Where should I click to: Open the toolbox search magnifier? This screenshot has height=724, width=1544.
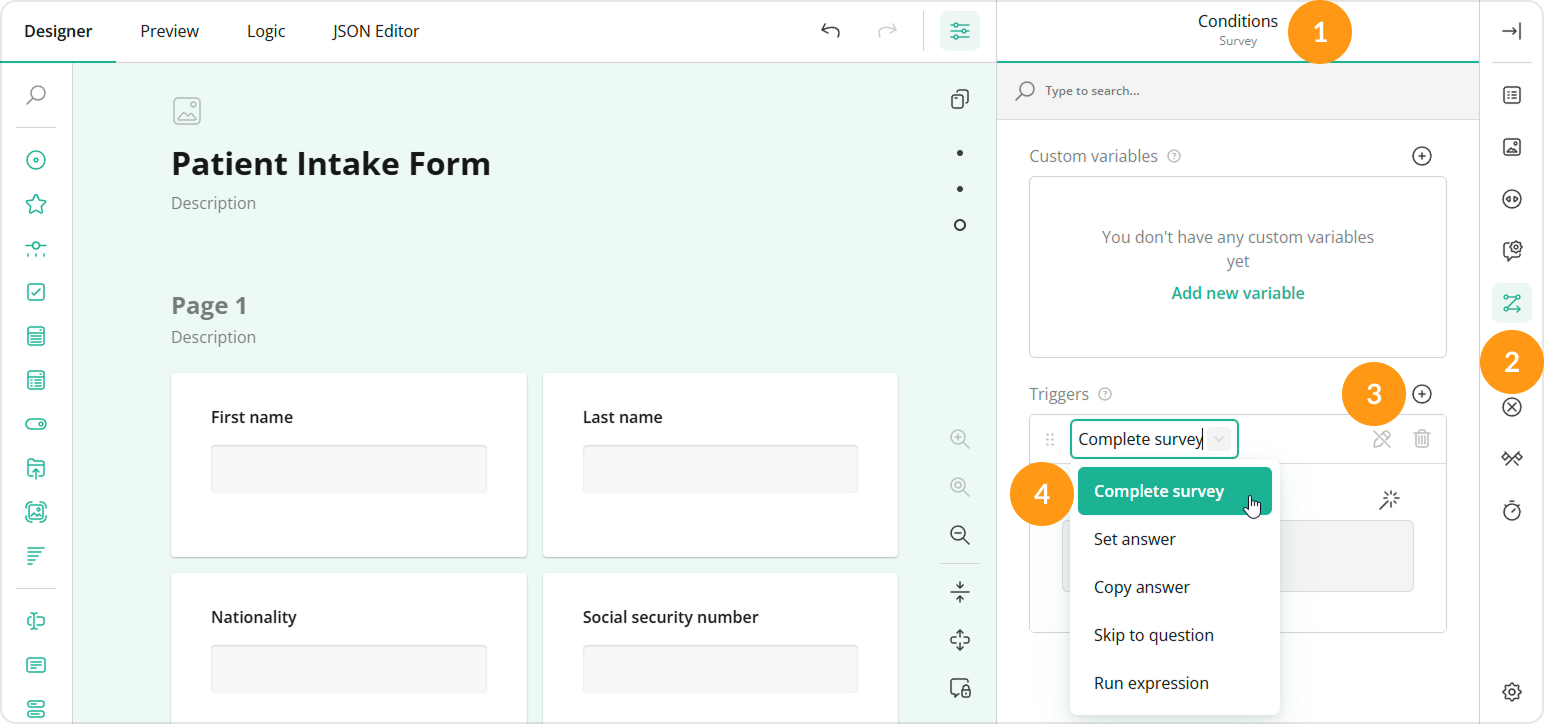click(36, 95)
